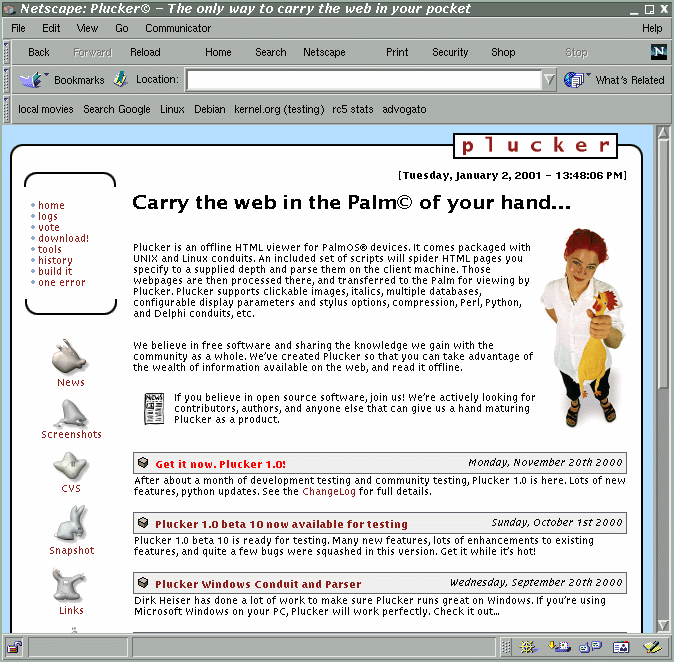The width and height of the screenshot is (674, 662).
Task: Click the scrollbar down arrow
Action: (x=663, y=625)
